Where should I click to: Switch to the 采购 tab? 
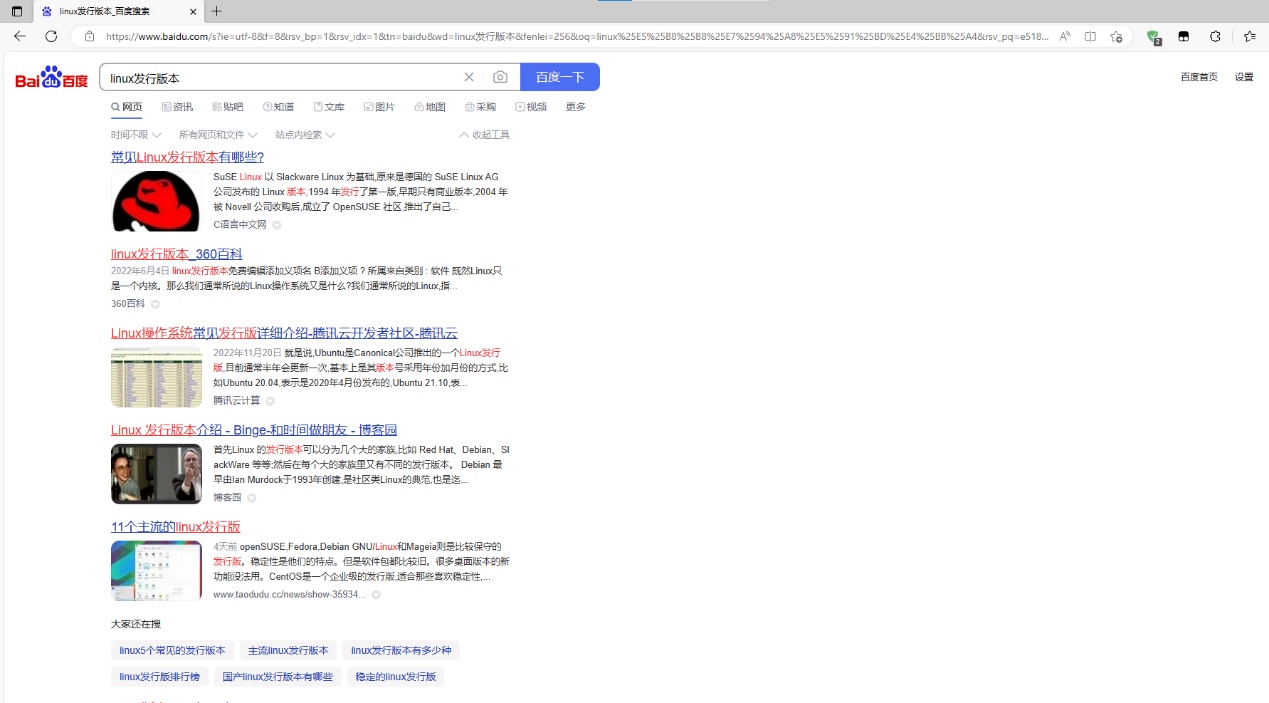(x=480, y=107)
